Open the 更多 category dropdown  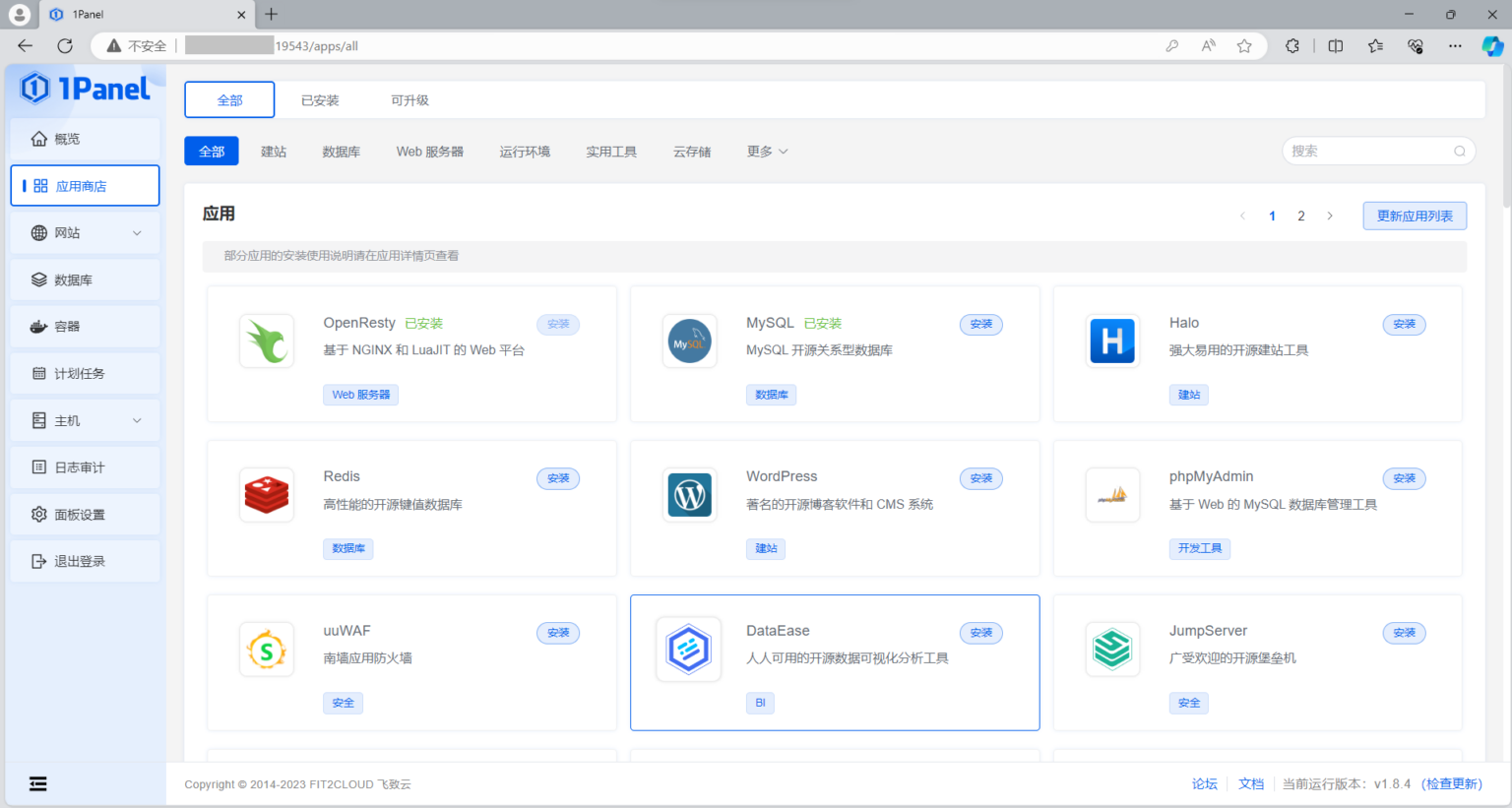767,152
